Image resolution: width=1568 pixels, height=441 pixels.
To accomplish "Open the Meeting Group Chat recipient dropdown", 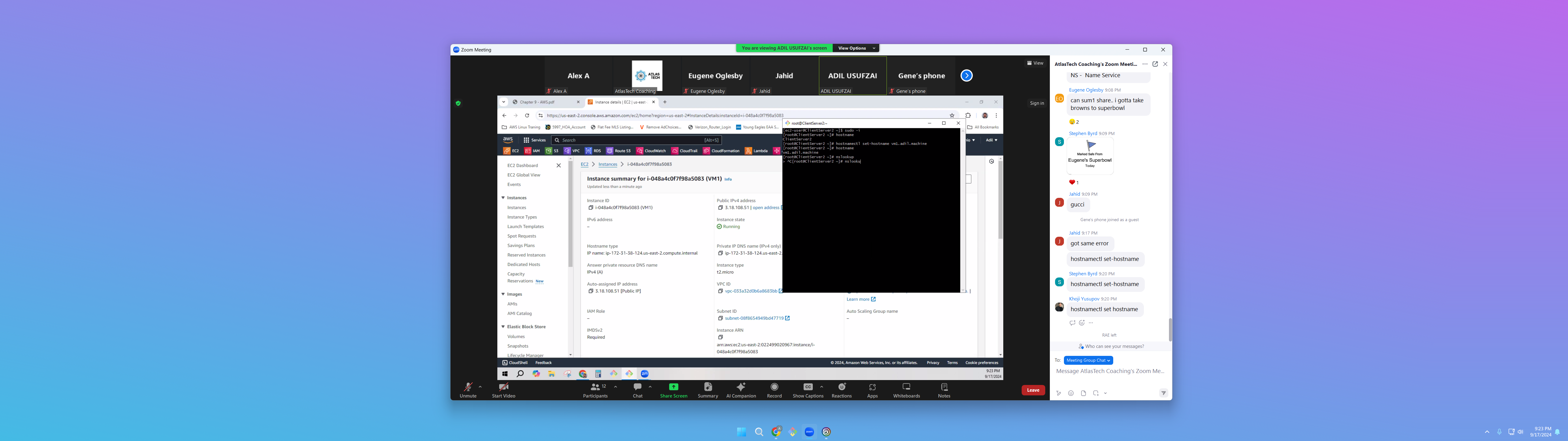I will pos(1088,360).
